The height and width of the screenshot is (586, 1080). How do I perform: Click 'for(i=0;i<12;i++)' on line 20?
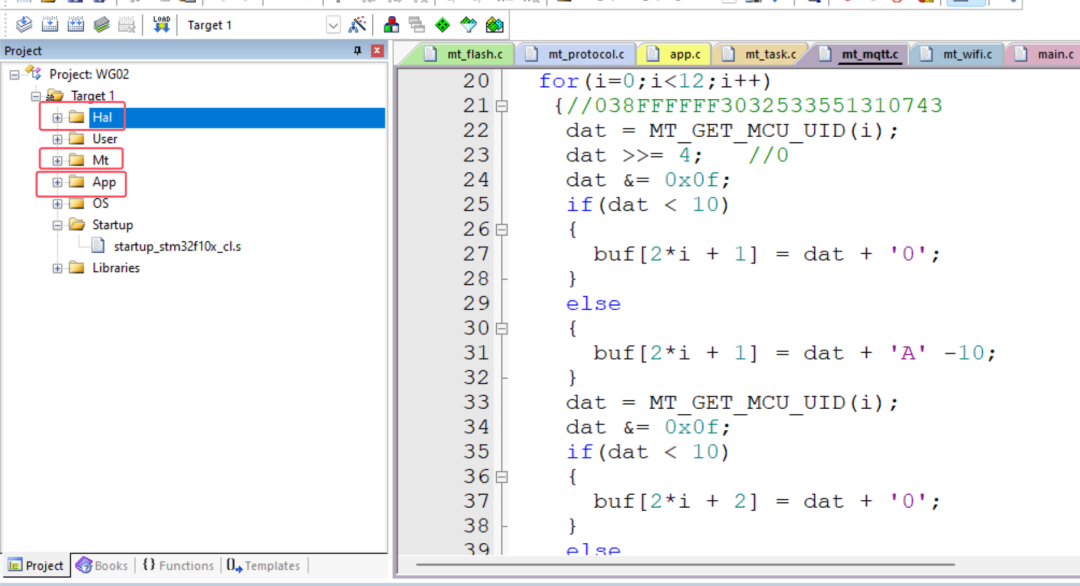654,81
